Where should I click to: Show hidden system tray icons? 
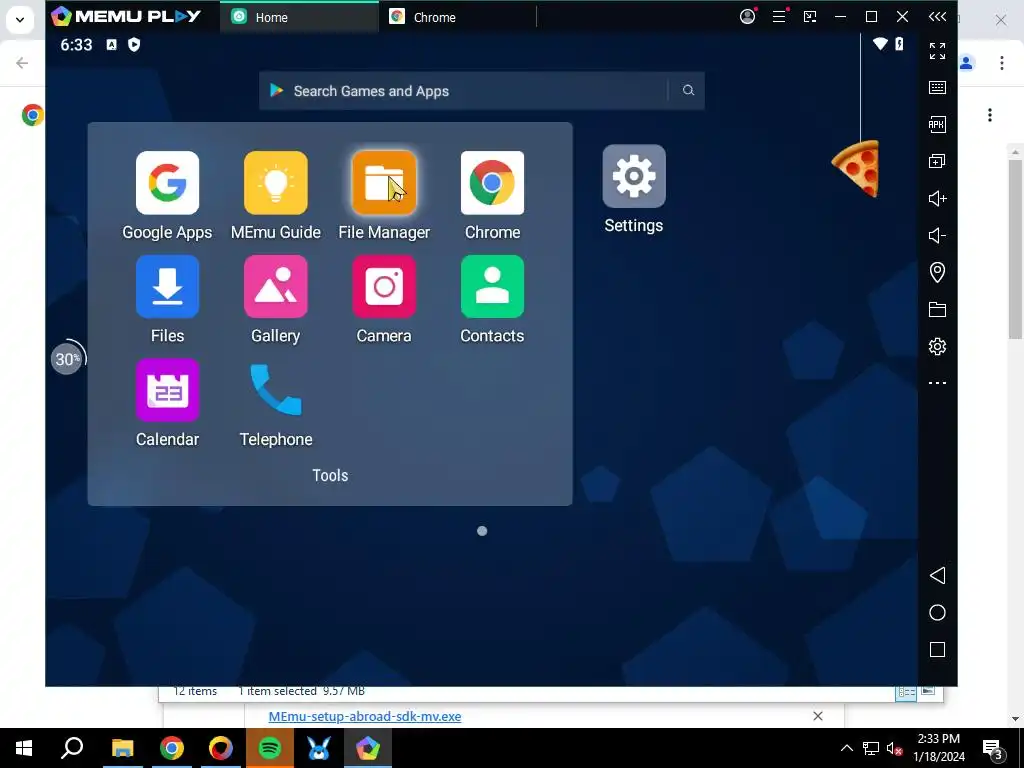point(846,748)
